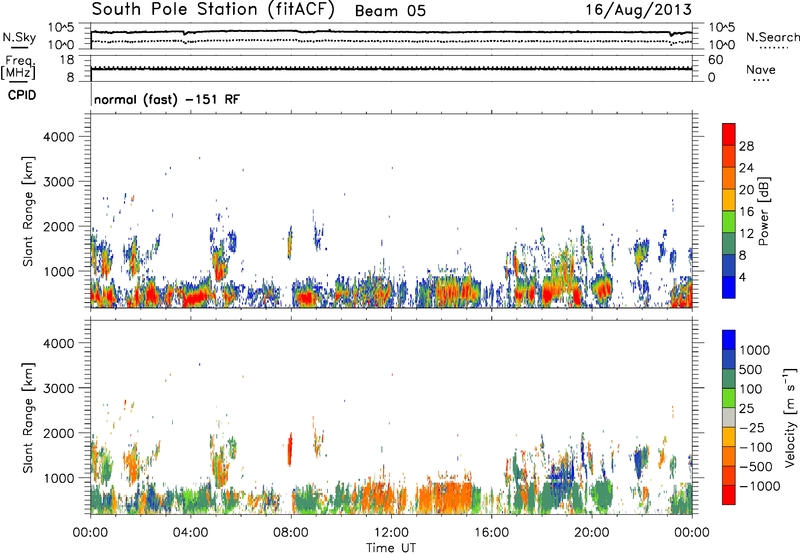Click the '08:00' time axis tick
800x554 pixels.
coord(291,533)
